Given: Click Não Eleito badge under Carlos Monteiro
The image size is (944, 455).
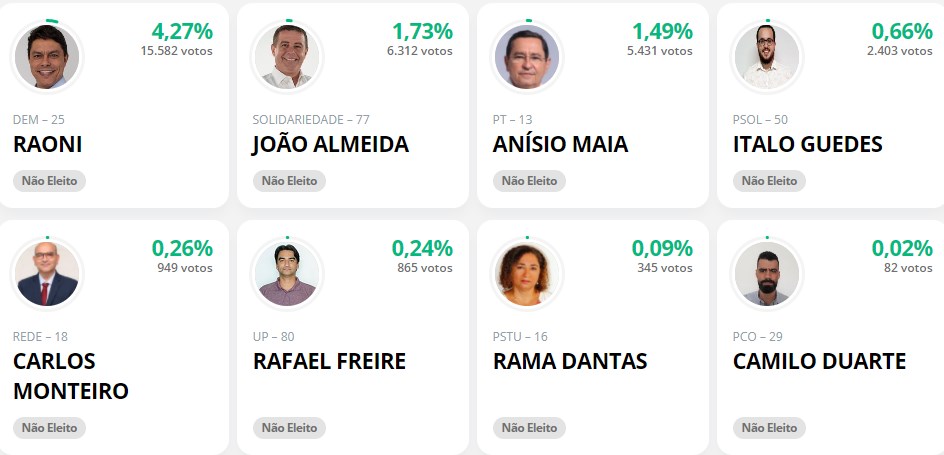Looking at the screenshot, I should pos(49,428).
